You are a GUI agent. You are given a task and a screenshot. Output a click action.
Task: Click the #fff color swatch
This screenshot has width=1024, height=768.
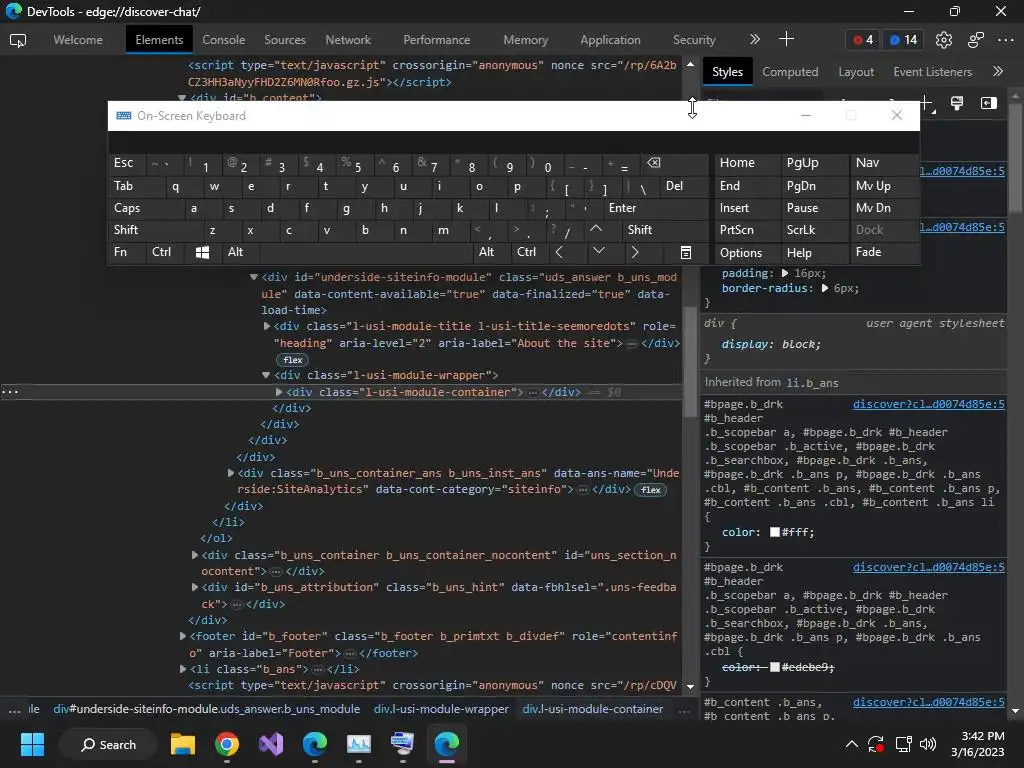(775, 532)
